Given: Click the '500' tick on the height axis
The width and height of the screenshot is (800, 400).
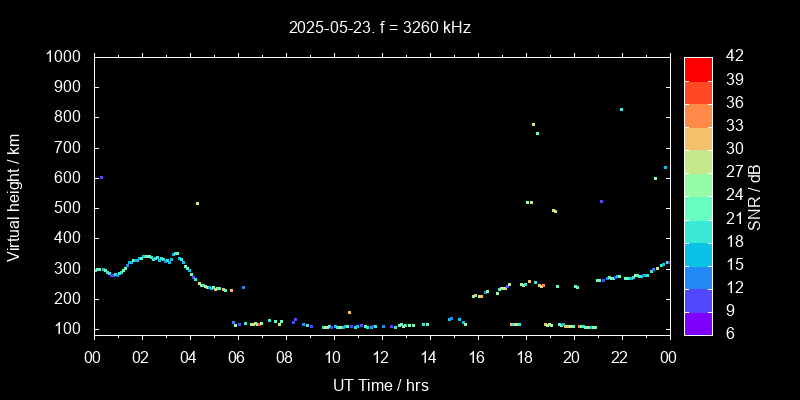Looking at the screenshot, I should [x=70, y=208].
